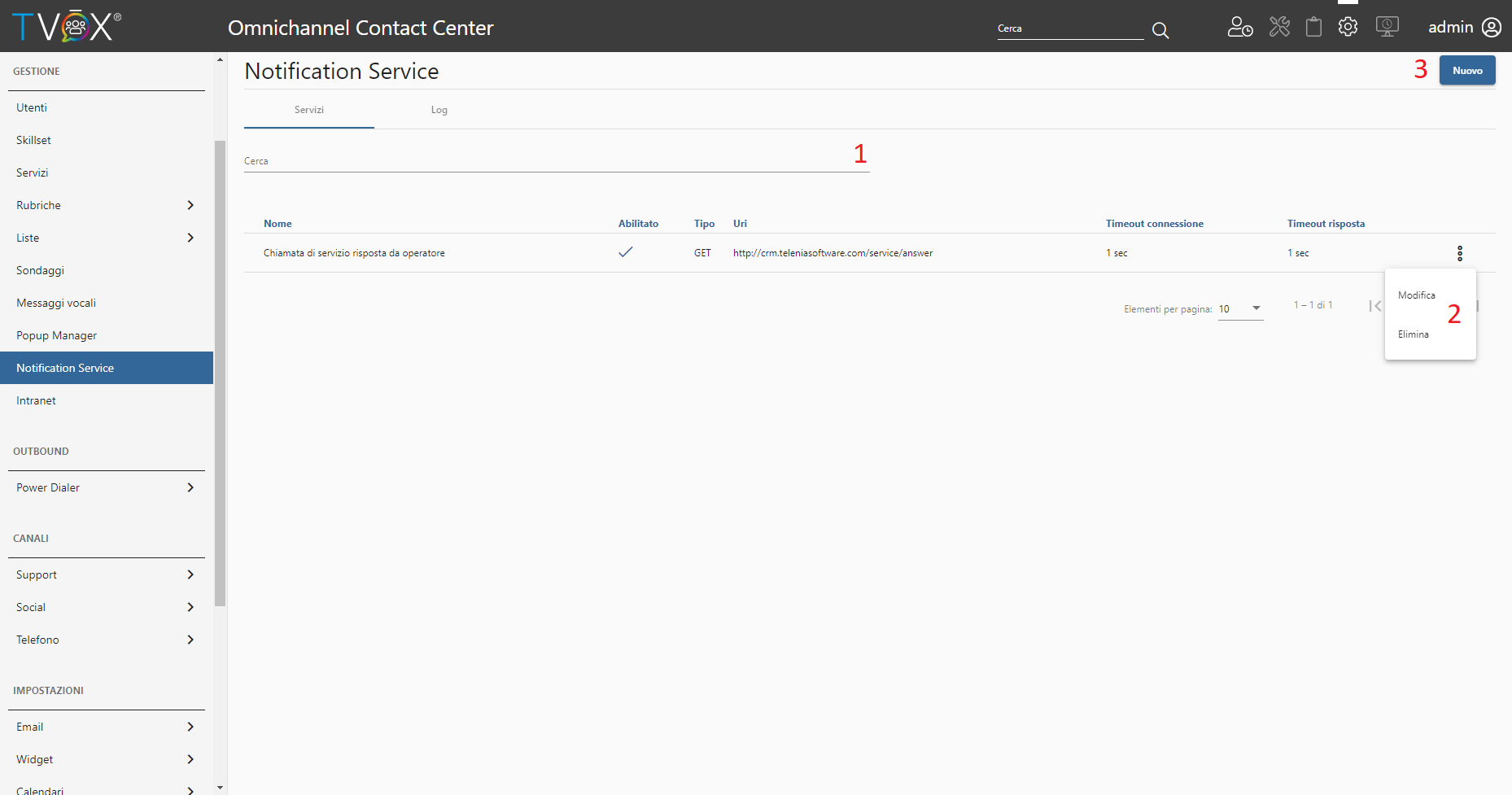Viewport: 1512px width, 795px height.
Task: Click the clipboard icon in top bar
Action: (x=1313, y=28)
